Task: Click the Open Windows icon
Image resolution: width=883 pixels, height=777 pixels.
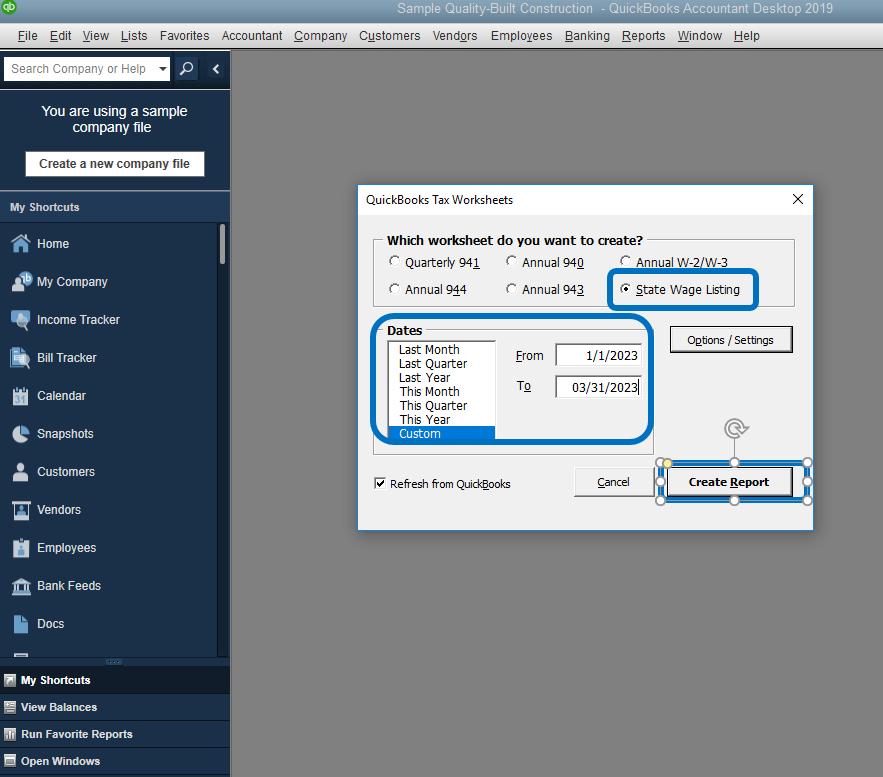Action: 10,761
